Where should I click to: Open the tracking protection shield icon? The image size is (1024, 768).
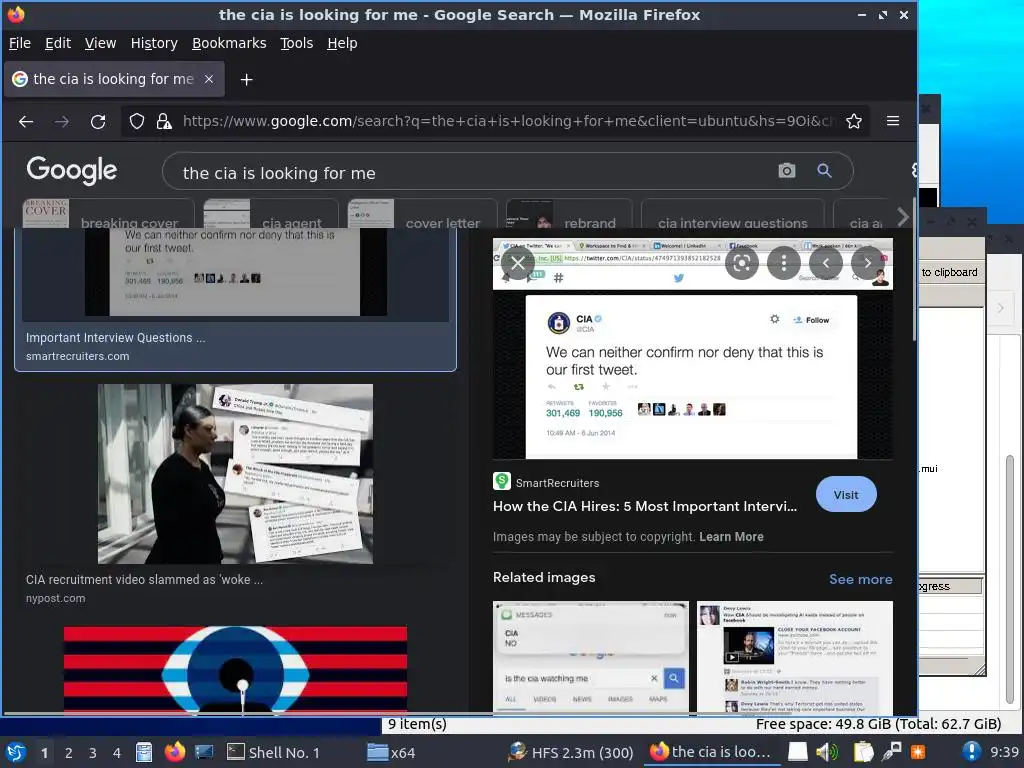point(136,121)
